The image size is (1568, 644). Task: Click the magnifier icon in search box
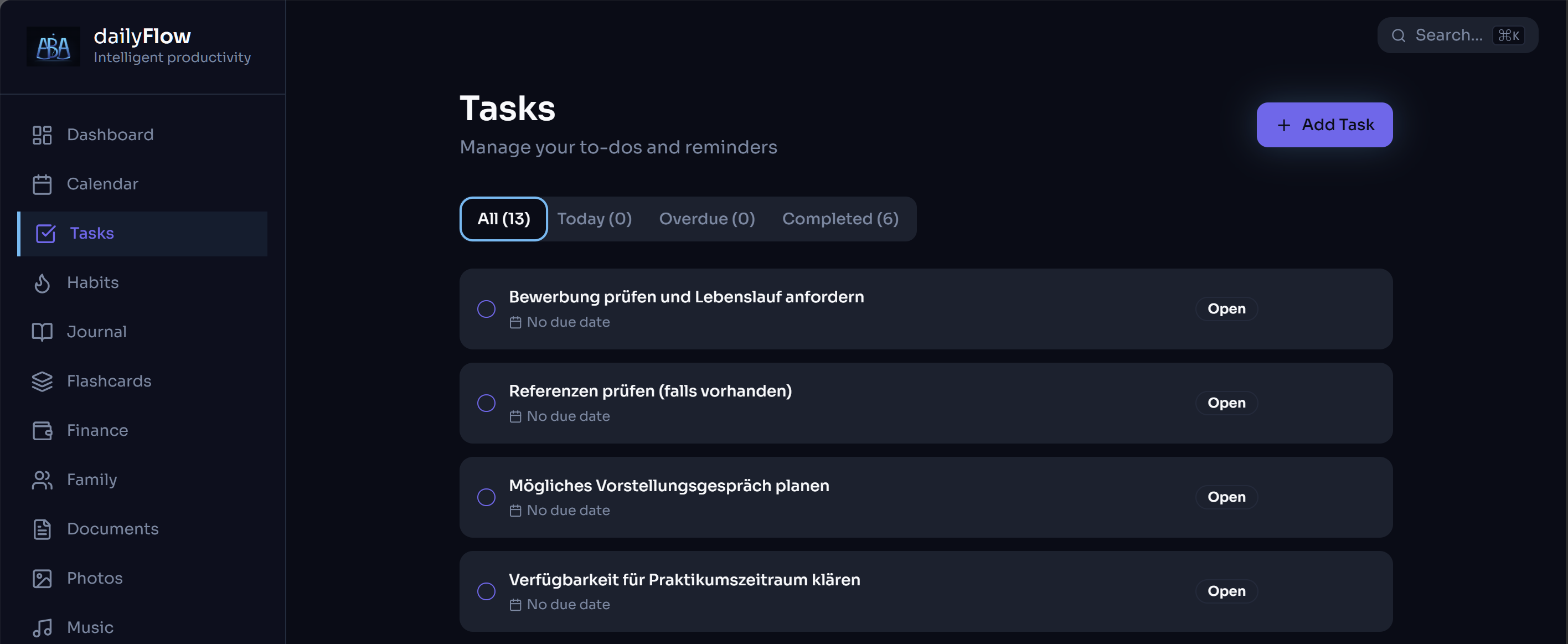tap(1399, 36)
